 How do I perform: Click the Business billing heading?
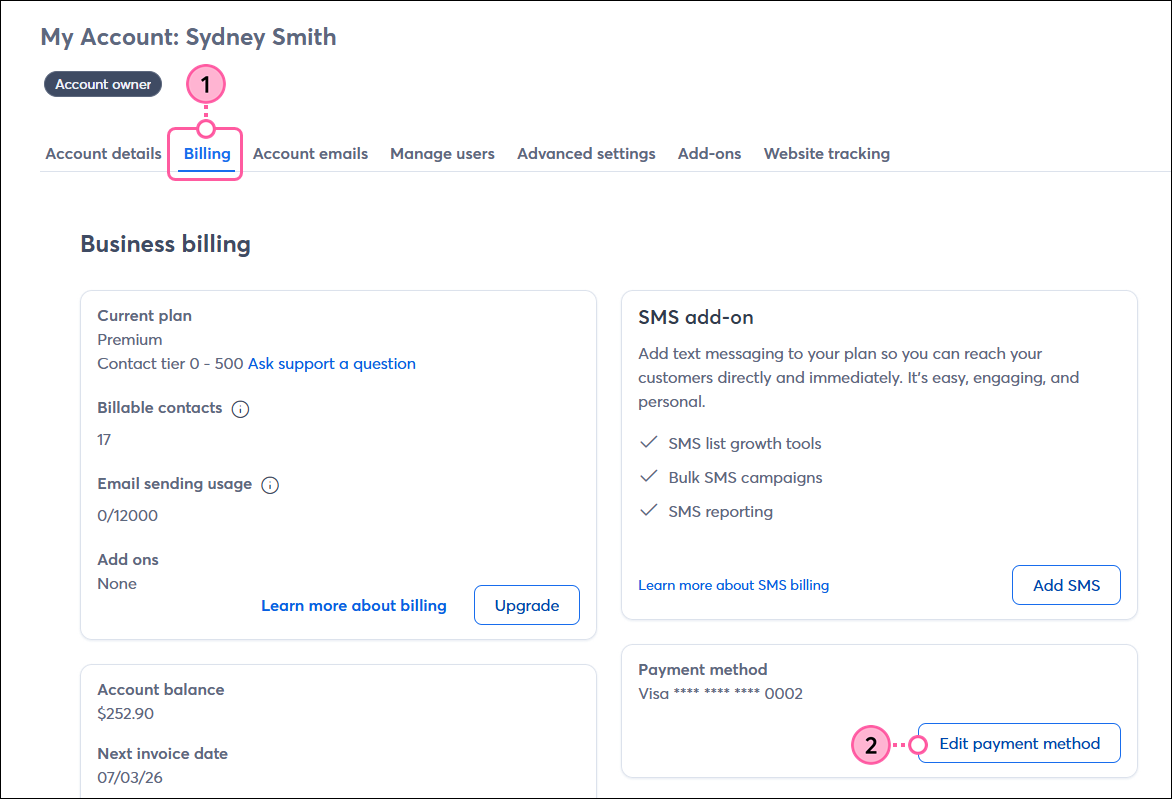tap(165, 244)
